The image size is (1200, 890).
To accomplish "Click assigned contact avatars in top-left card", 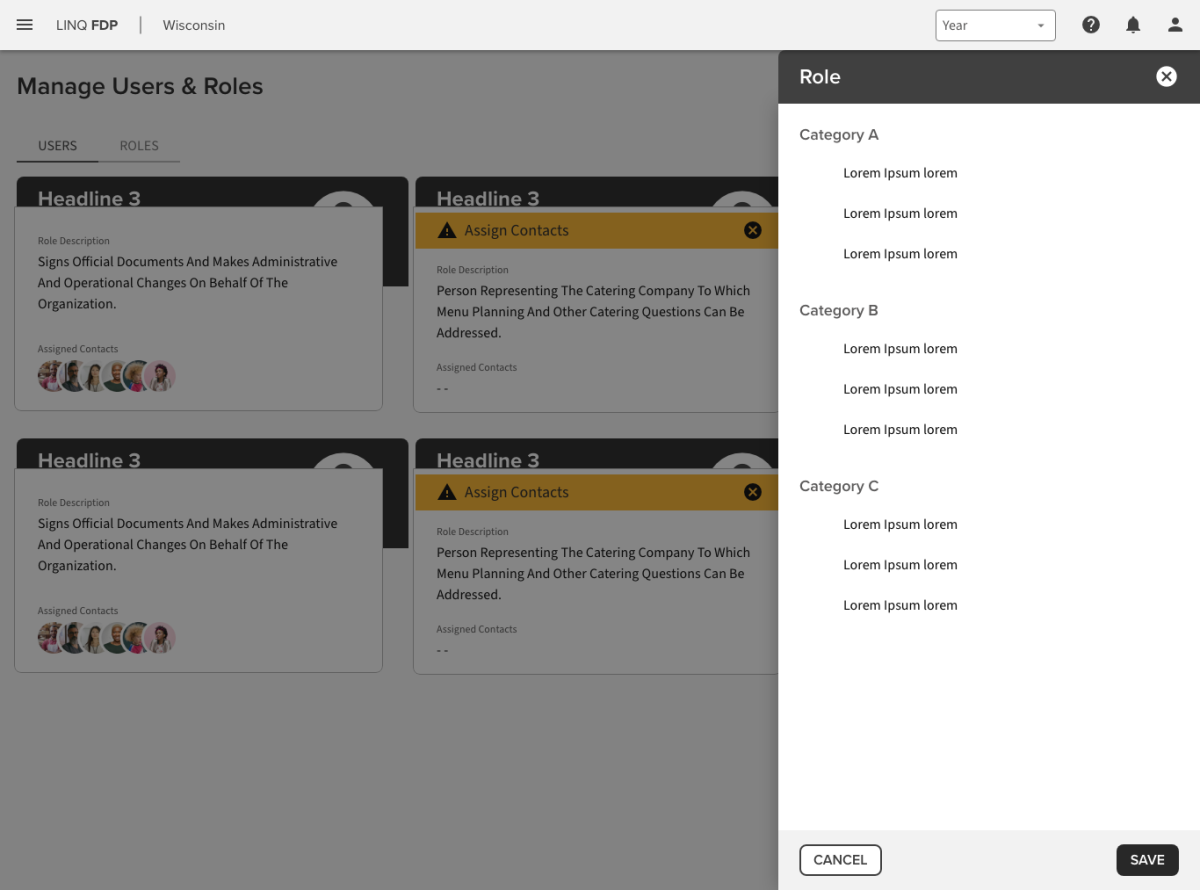I will pos(107,376).
